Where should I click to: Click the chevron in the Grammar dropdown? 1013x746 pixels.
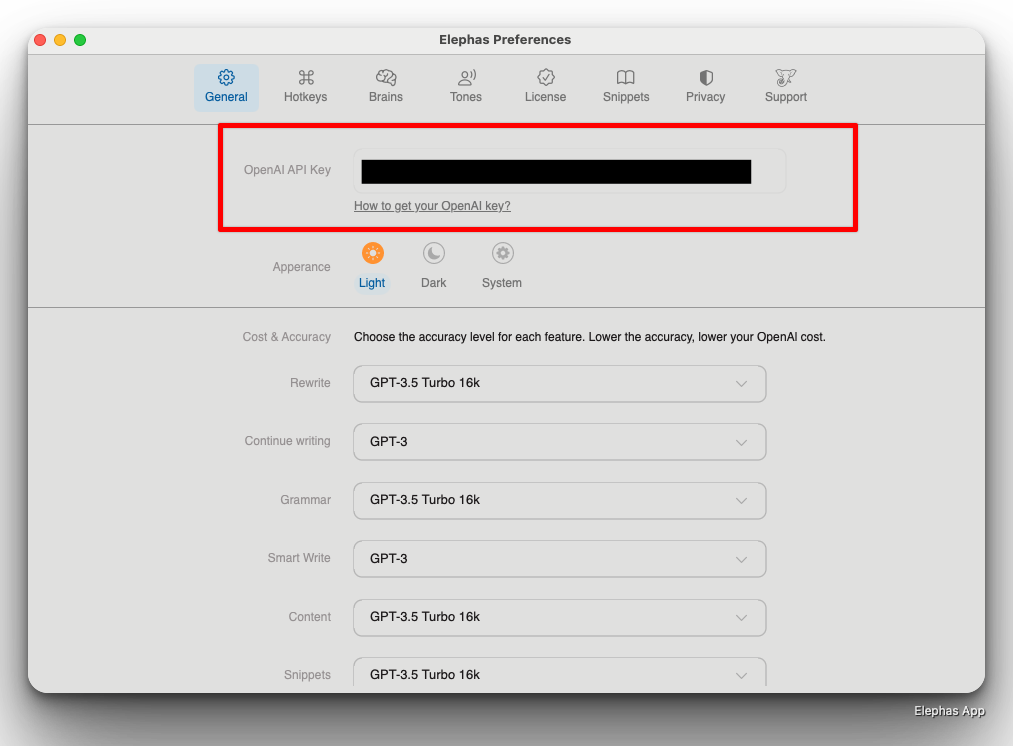coord(741,501)
